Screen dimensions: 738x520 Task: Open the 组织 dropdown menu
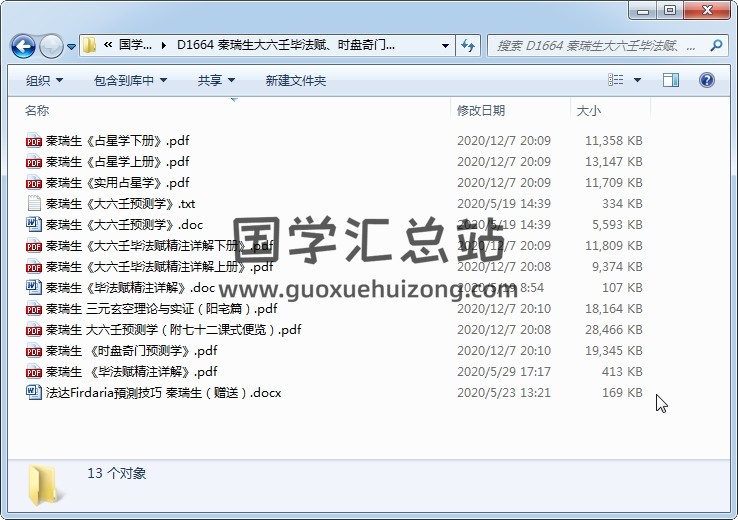tap(44, 80)
